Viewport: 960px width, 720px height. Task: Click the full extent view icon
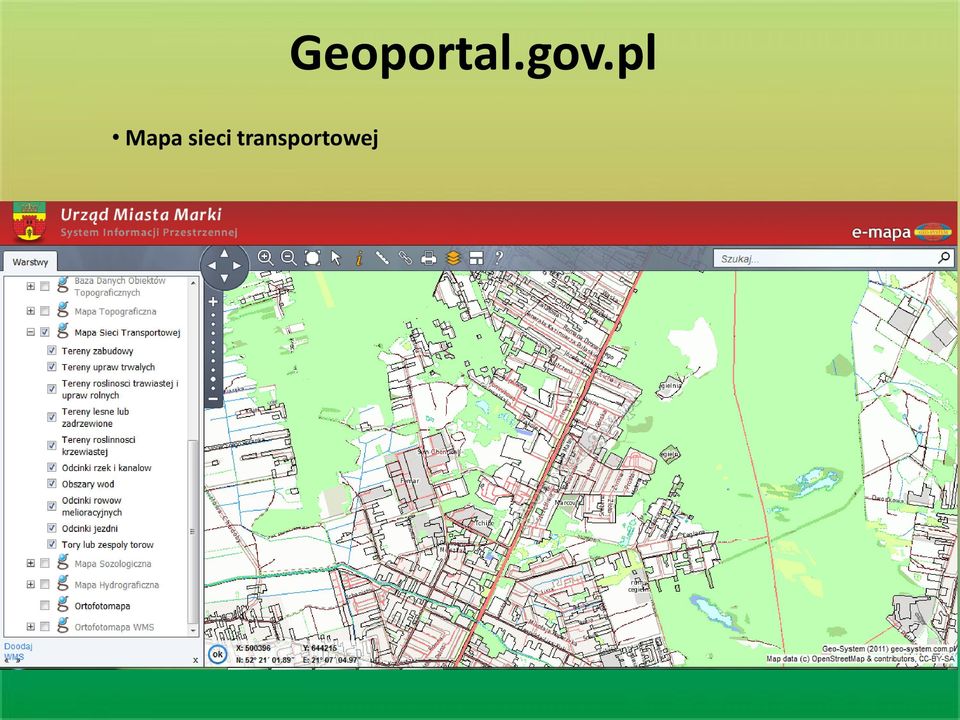[x=312, y=258]
